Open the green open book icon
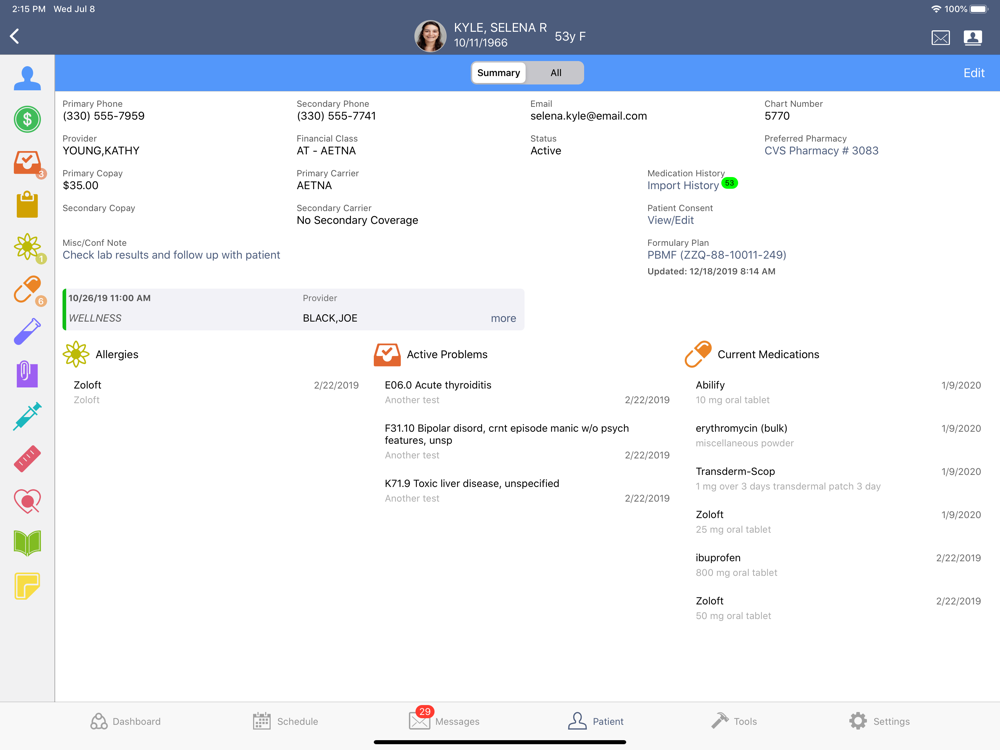This screenshot has height=750, width=1000. pos(27,543)
